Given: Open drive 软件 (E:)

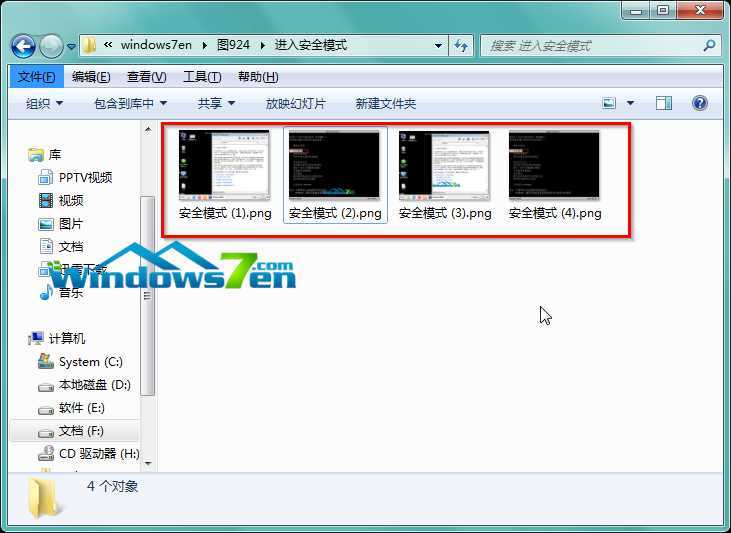Looking at the screenshot, I should pyautogui.click(x=82, y=408).
